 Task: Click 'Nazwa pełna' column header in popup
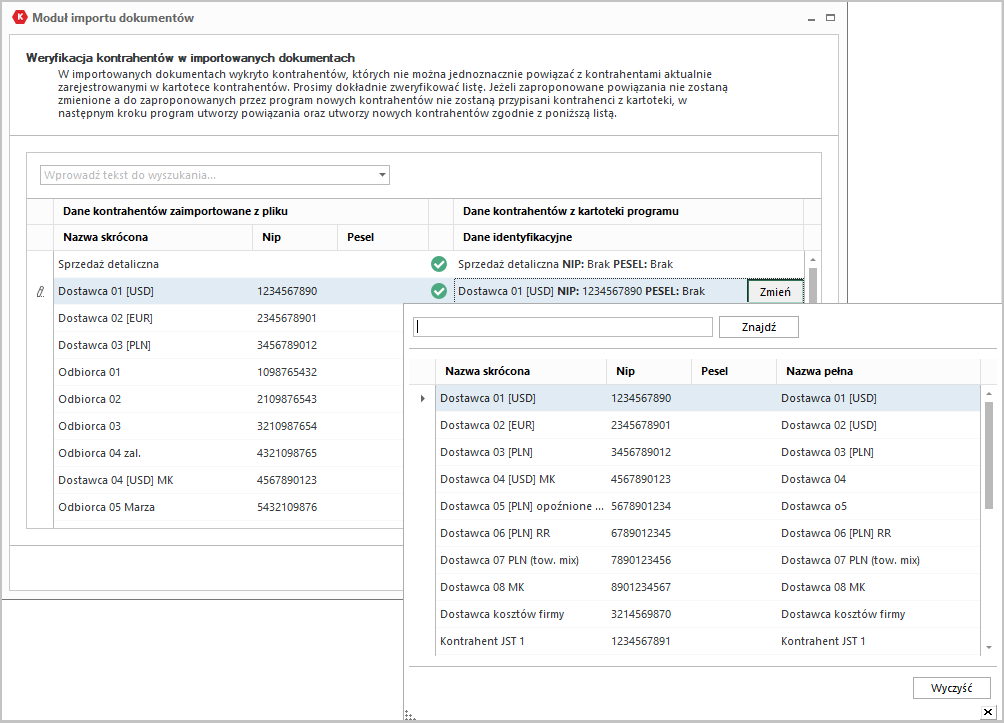pyautogui.click(x=878, y=371)
